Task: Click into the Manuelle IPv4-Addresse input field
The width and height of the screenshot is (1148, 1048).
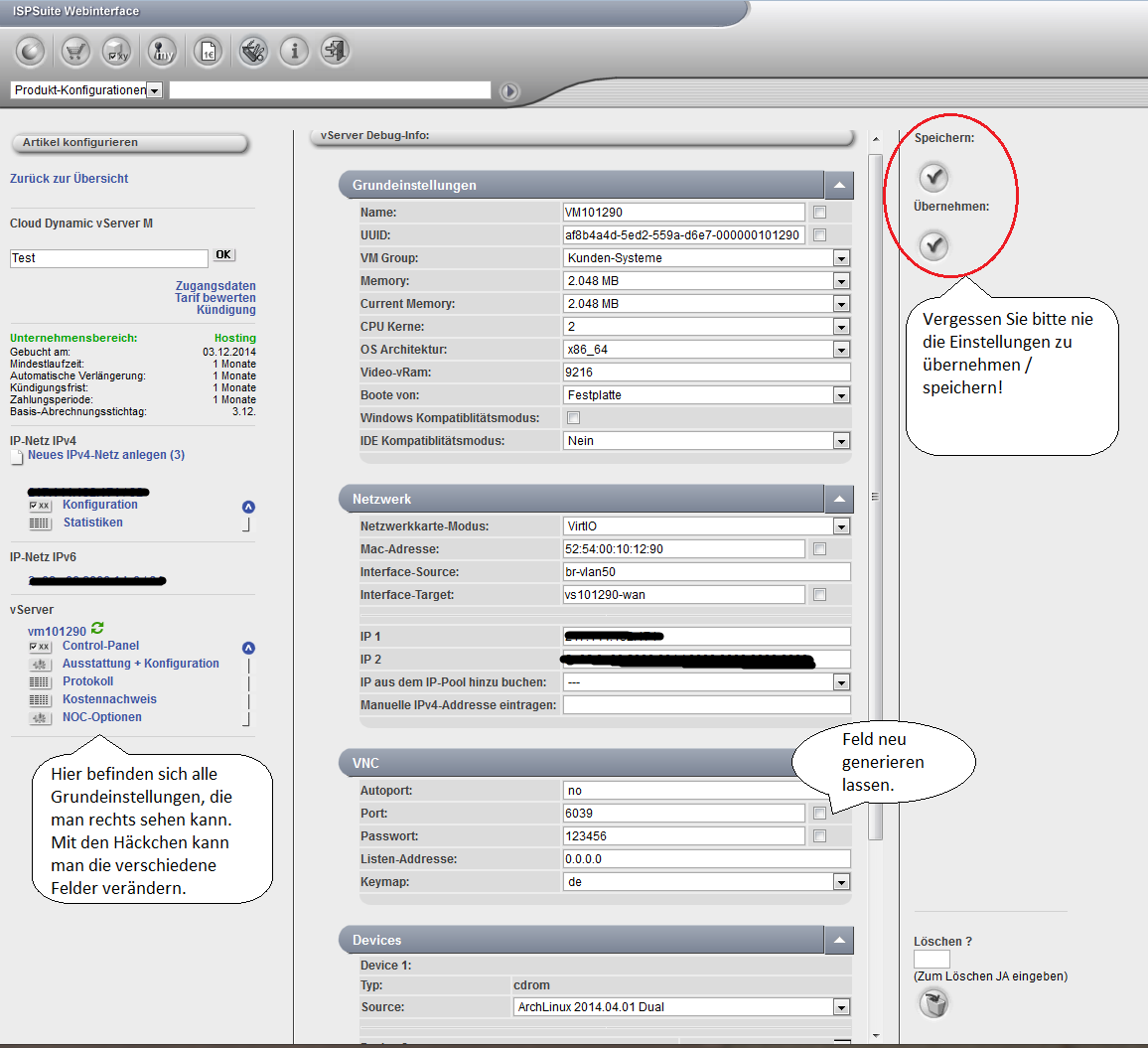Action: click(706, 705)
